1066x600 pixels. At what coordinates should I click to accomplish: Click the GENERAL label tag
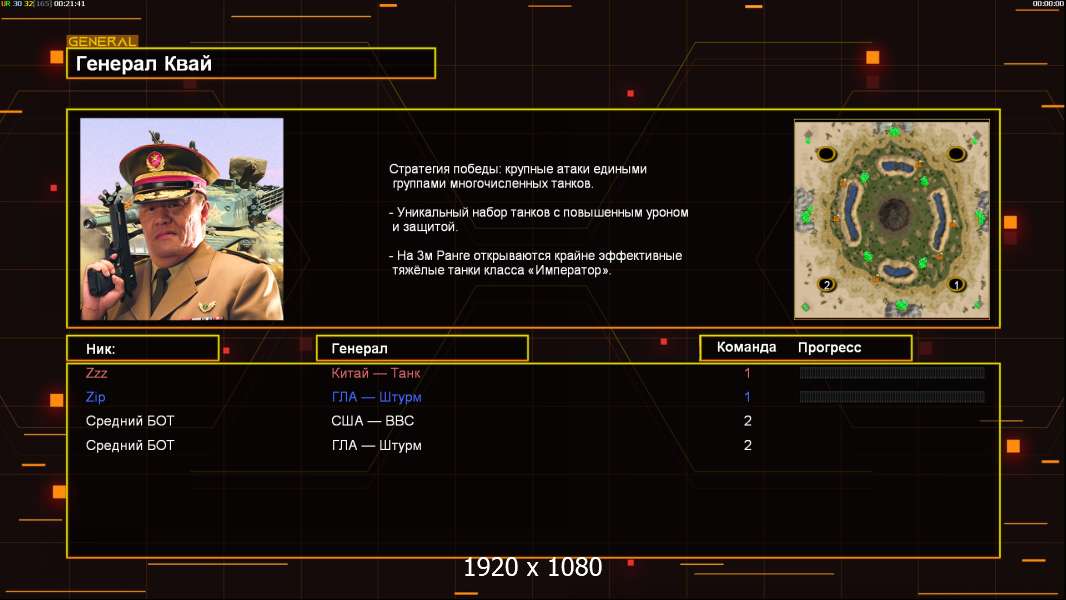(102, 41)
